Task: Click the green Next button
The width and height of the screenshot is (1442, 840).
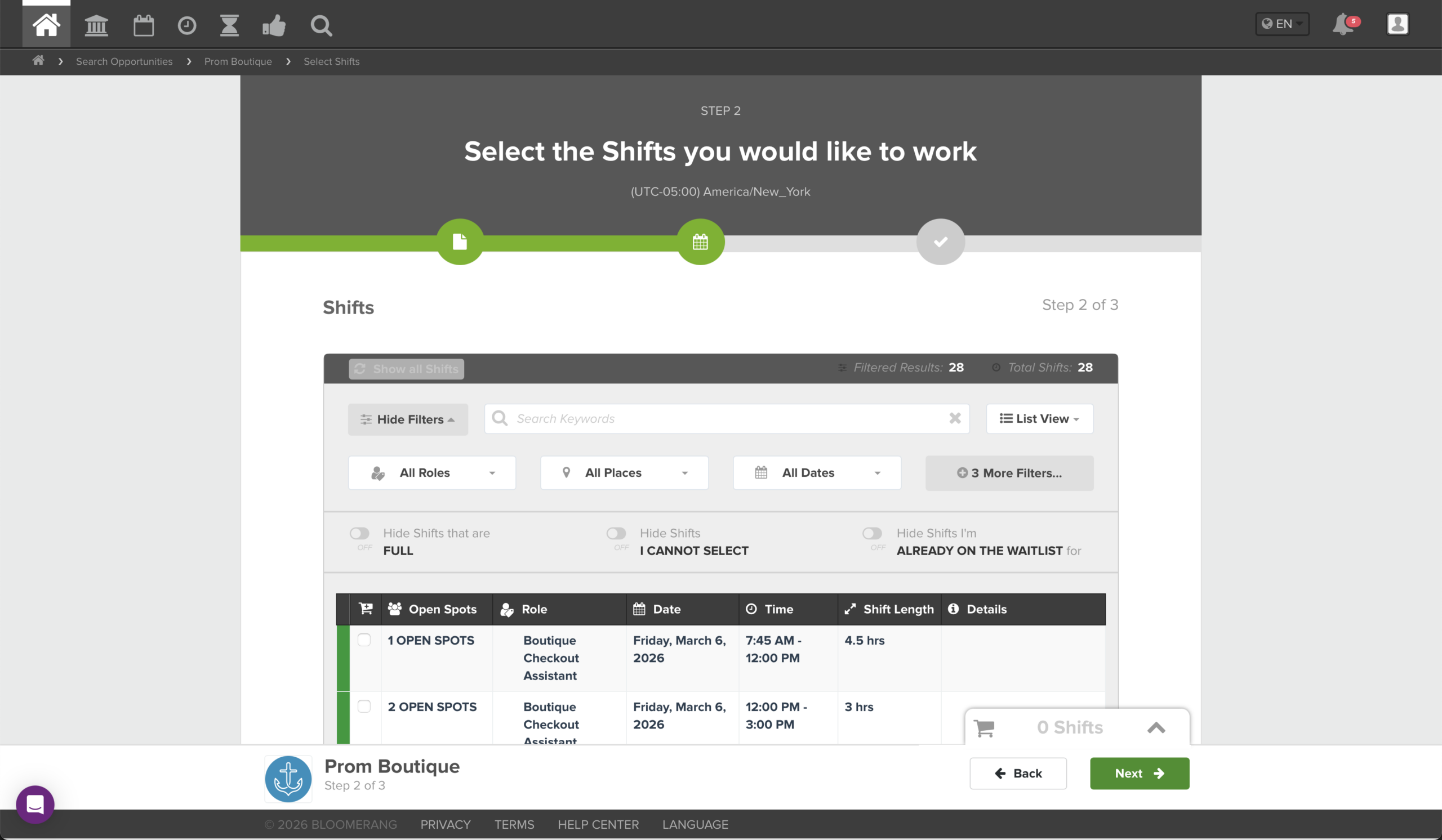Action: tap(1139, 773)
